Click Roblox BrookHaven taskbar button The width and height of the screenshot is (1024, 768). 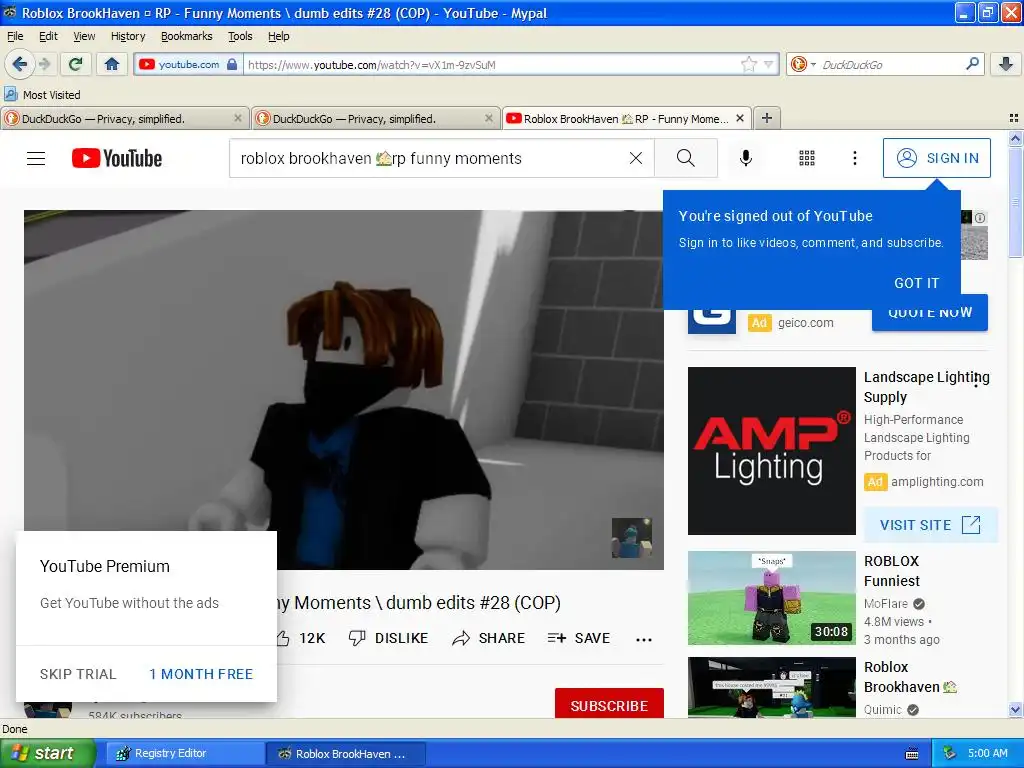pyautogui.click(x=346, y=753)
